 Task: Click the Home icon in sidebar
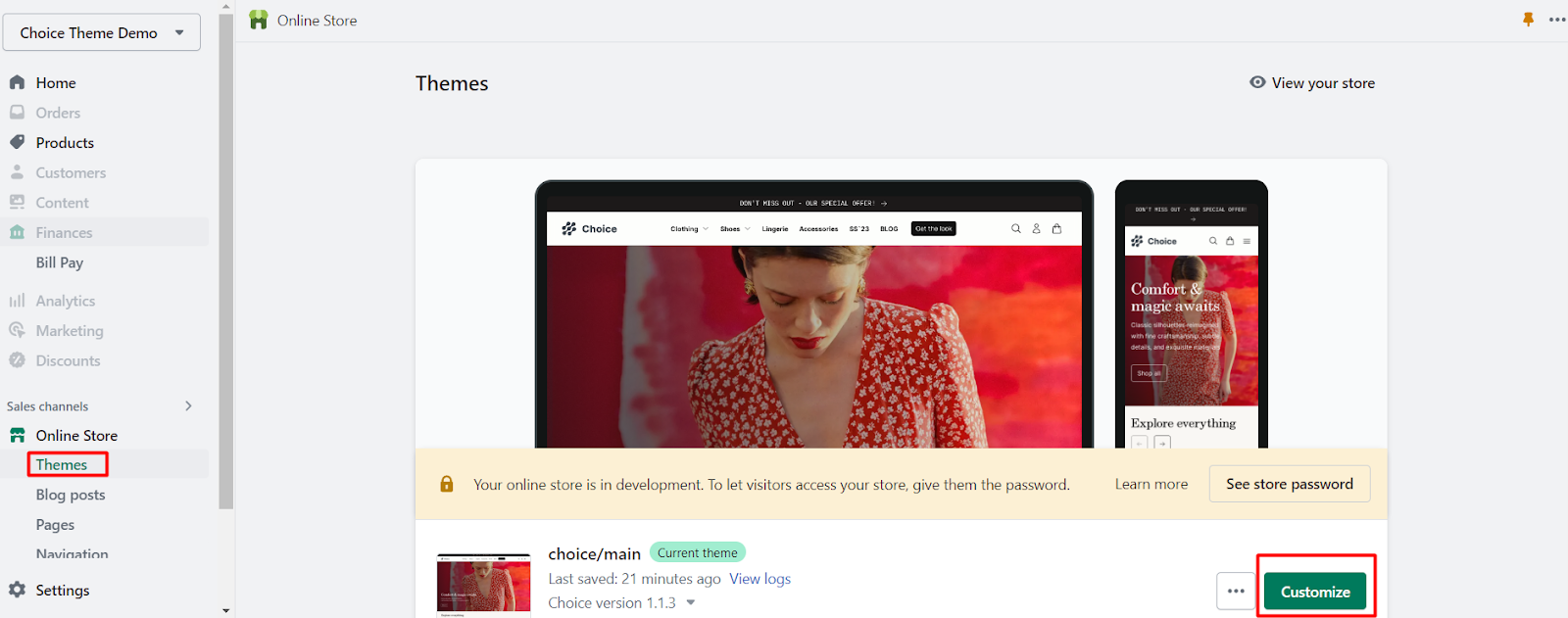coord(17,83)
